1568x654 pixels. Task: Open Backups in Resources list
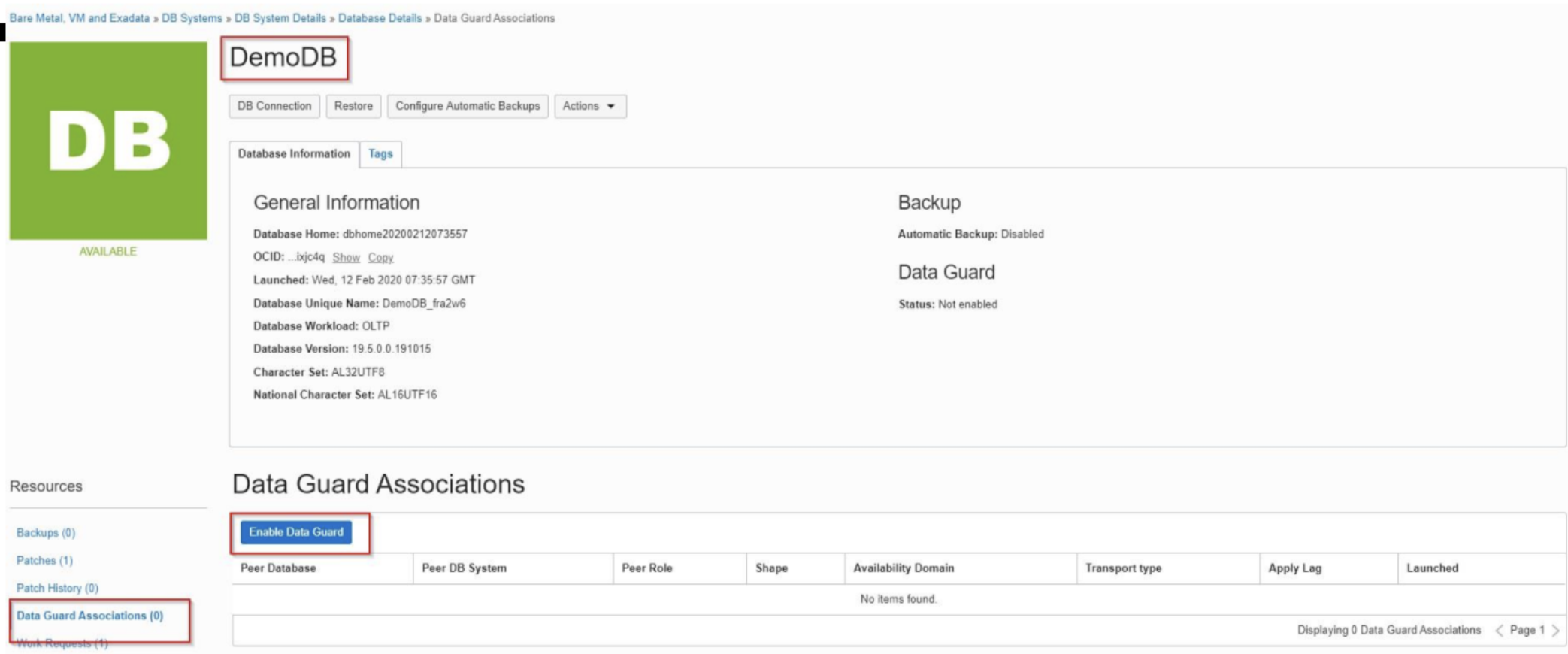46,533
